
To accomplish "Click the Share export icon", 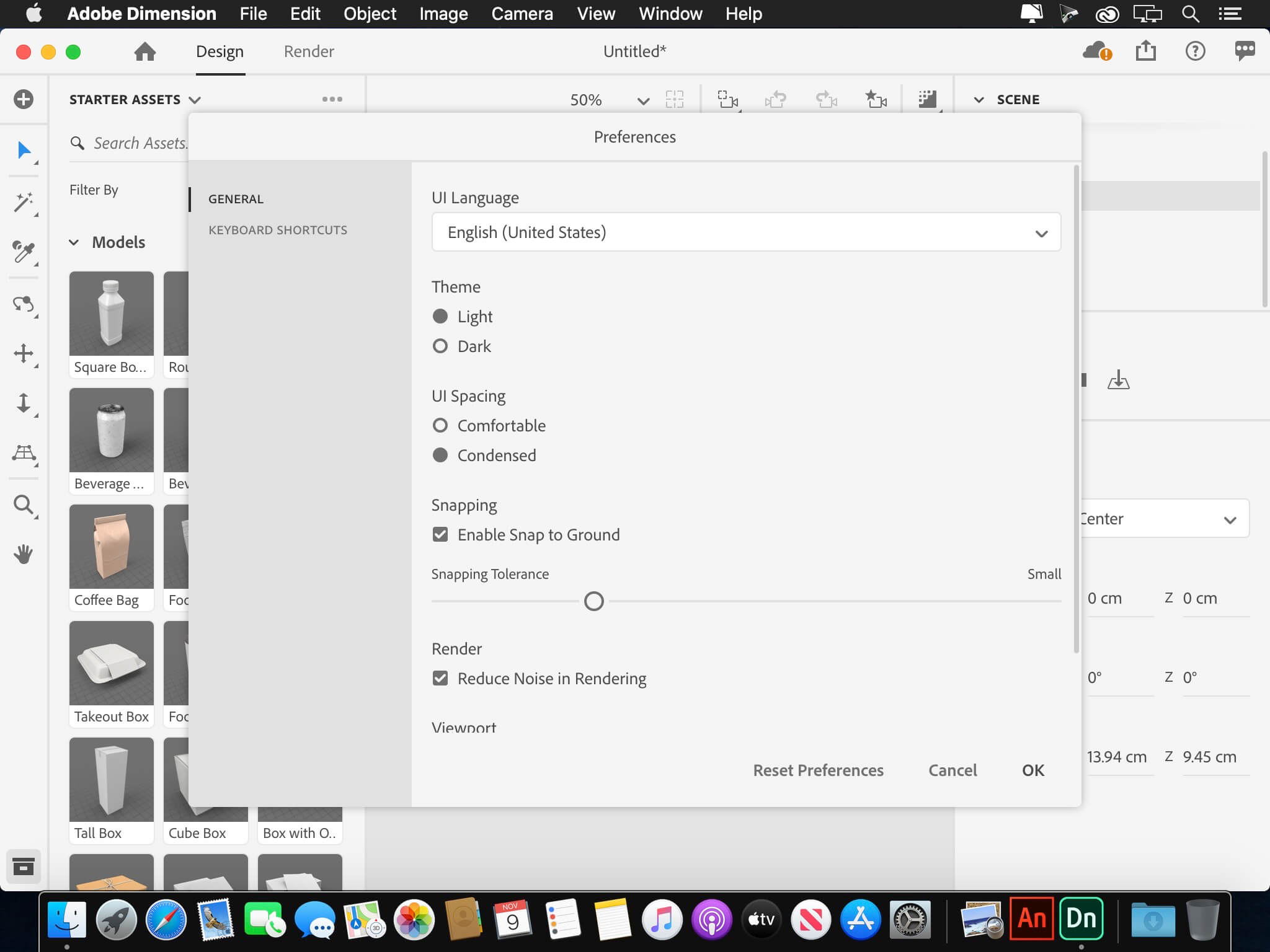I will pos(1145,51).
